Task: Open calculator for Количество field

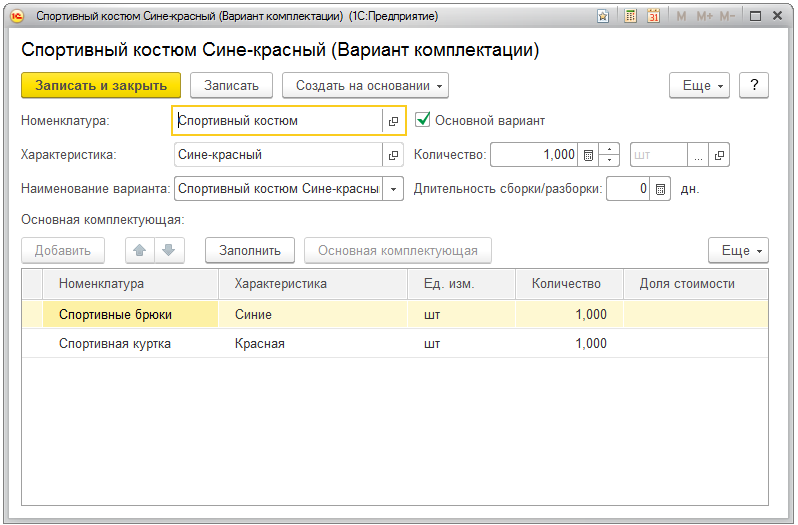Action: click(588, 155)
